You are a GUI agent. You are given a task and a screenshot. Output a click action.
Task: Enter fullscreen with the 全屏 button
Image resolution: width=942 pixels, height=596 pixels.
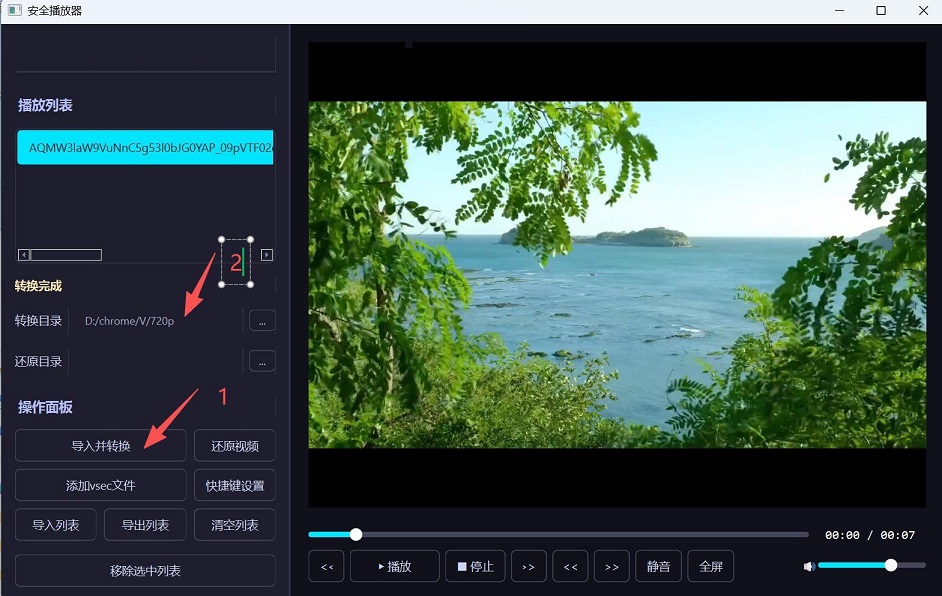click(x=711, y=566)
